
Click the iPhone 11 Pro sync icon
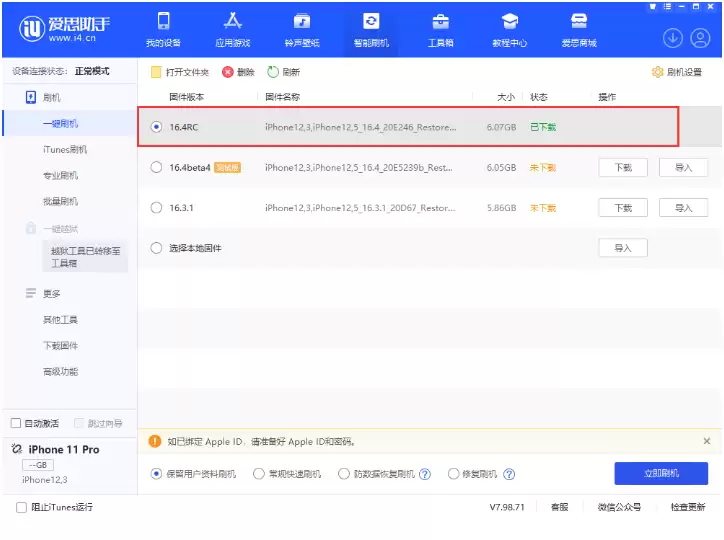[17, 449]
